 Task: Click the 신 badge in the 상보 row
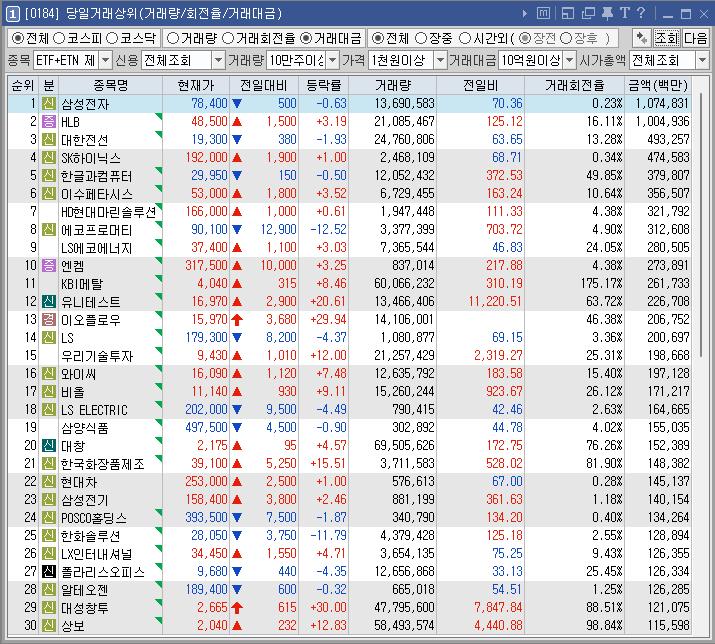coord(49,625)
